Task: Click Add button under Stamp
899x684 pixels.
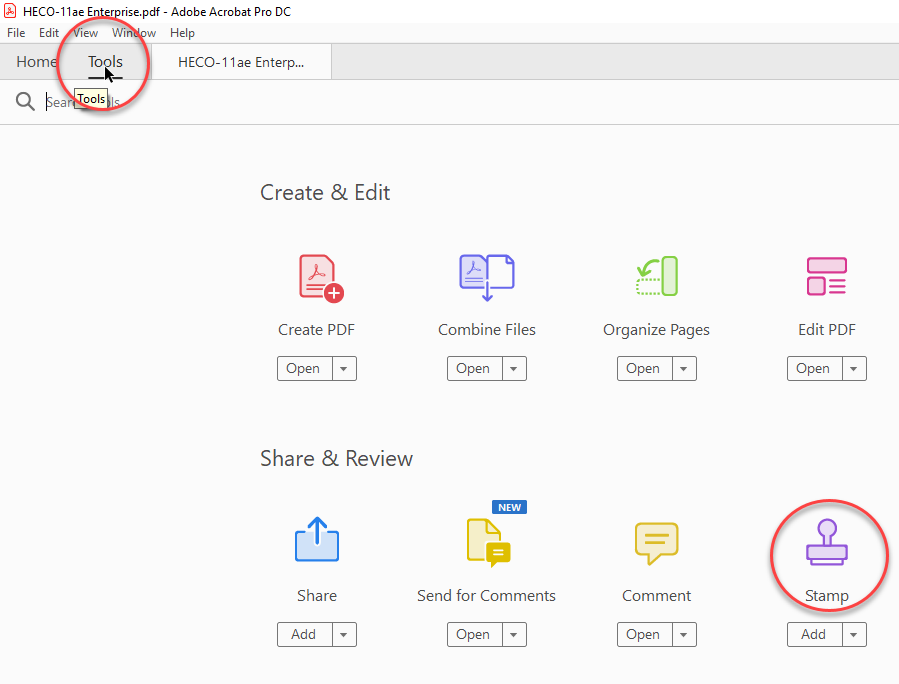Action: [x=814, y=635]
